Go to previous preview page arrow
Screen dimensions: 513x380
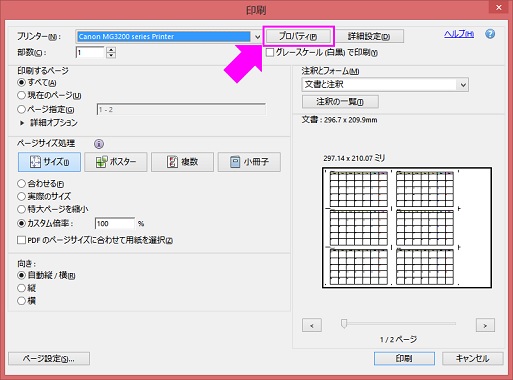click(x=312, y=325)
